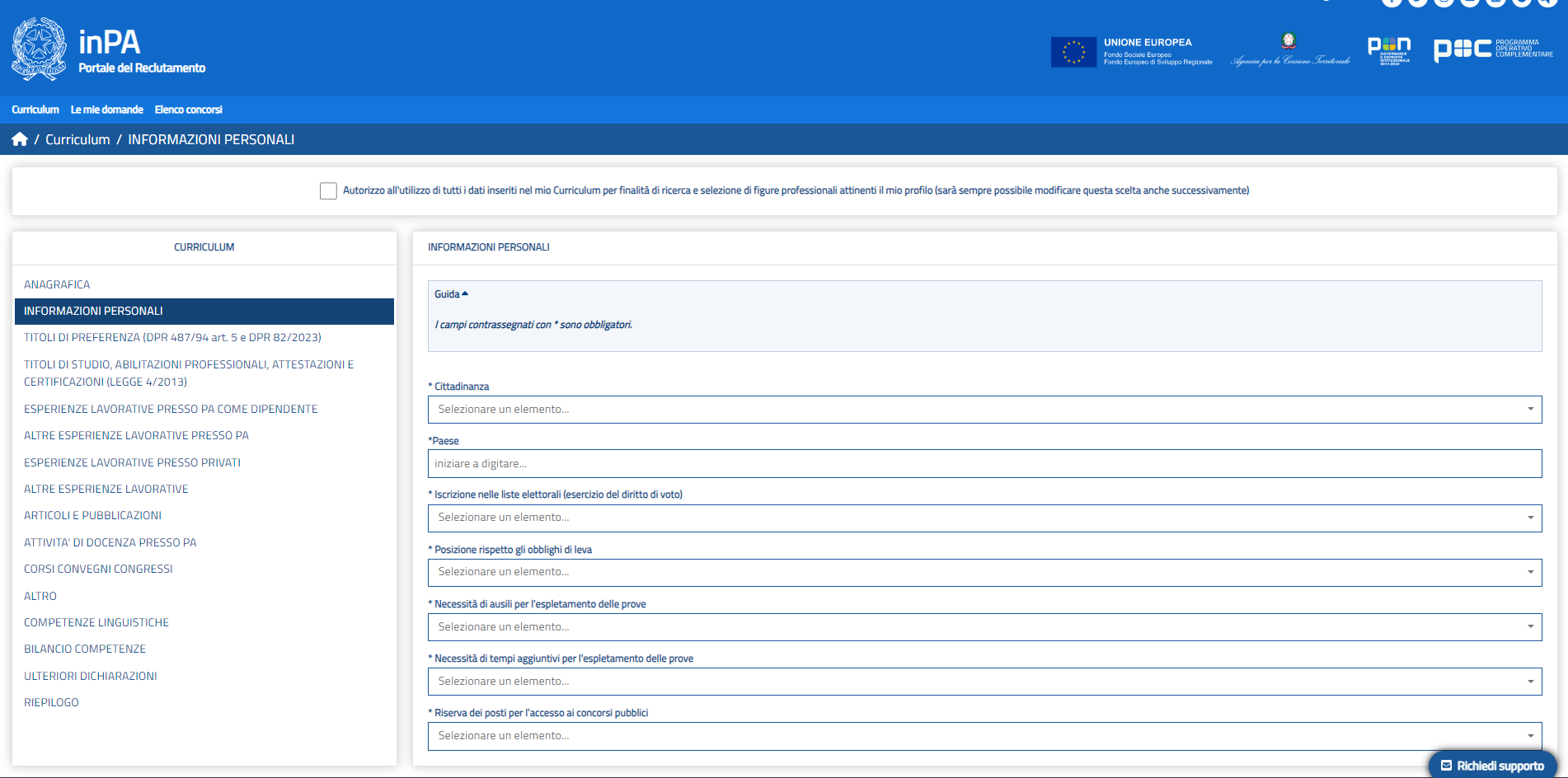Open the Iscrizione nelle liste elettorali dropdown
The width and height of the screenshot is (1568, 778).
coord(984,518)
